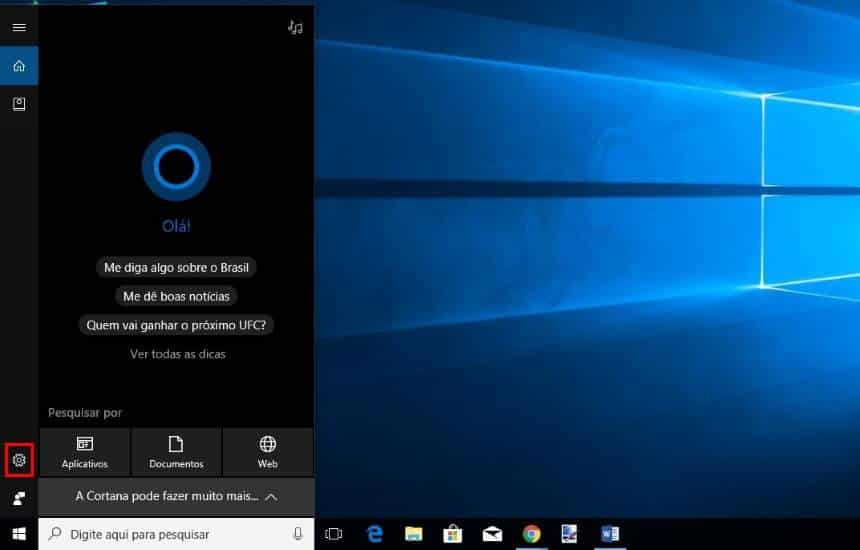This screenshot has width=860, height=550.
Task: Search by Documentos category
Action: point(176,452)
